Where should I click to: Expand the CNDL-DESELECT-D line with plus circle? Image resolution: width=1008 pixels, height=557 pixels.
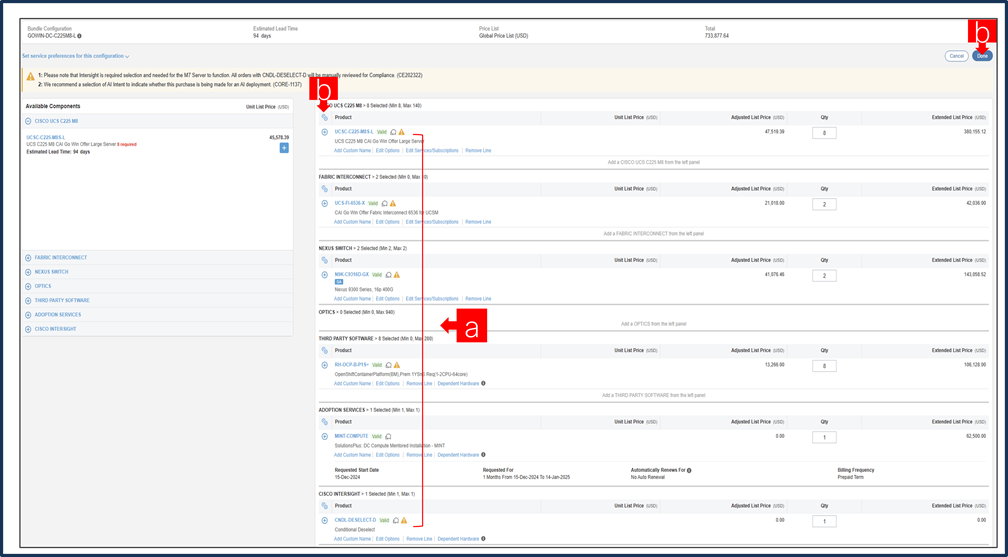(x=325, y=520)
